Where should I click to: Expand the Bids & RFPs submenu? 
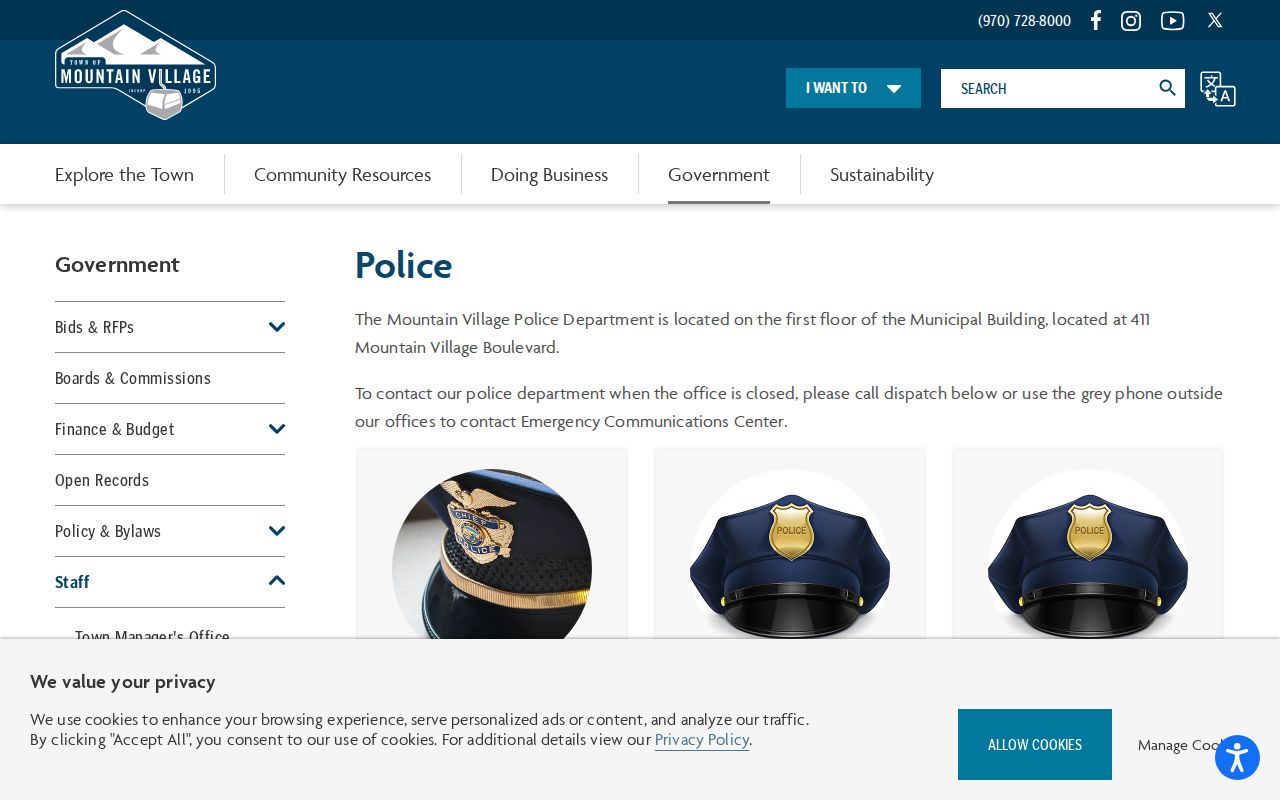coord(277,327)
